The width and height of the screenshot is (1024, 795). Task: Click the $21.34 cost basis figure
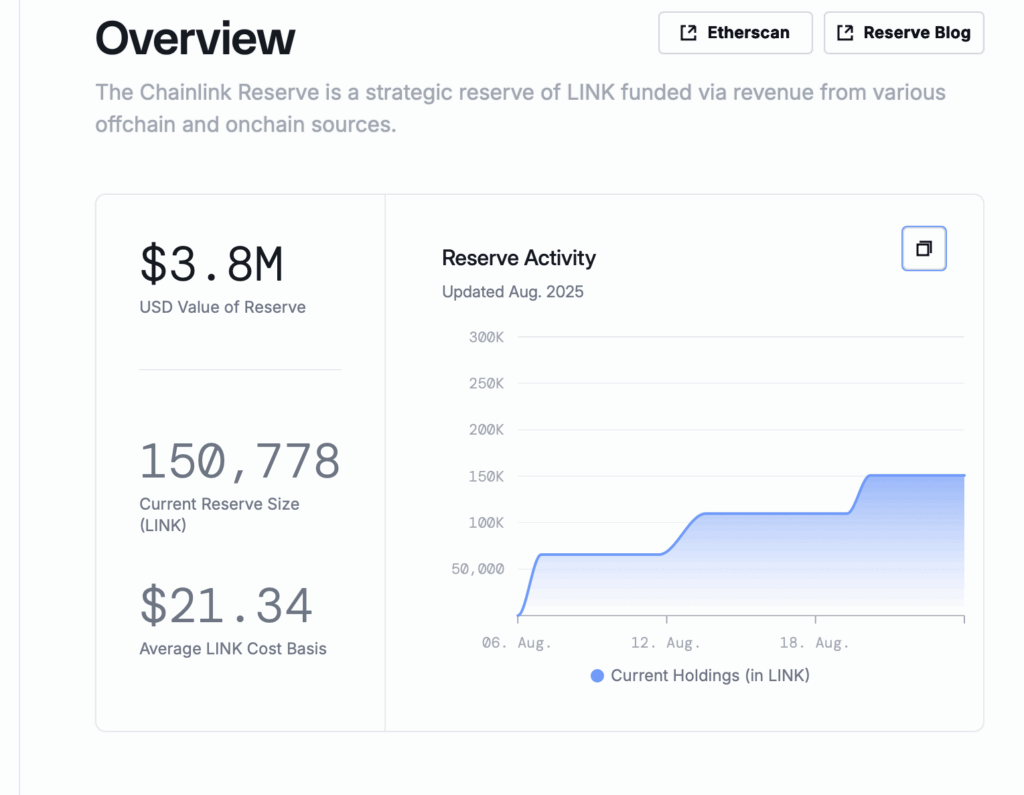pyautogui.click(x=226, y=605)
